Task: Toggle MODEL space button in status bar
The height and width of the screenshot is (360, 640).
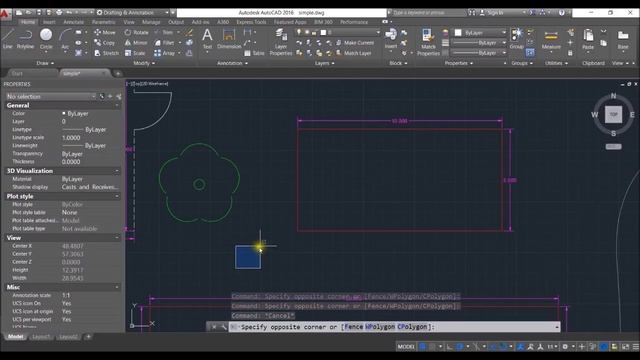Action: [406, 347]
